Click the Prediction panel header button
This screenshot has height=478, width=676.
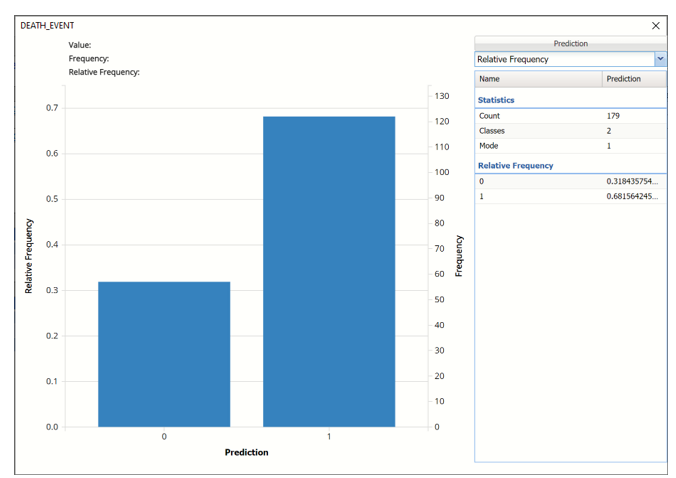[x=570, y=44]
